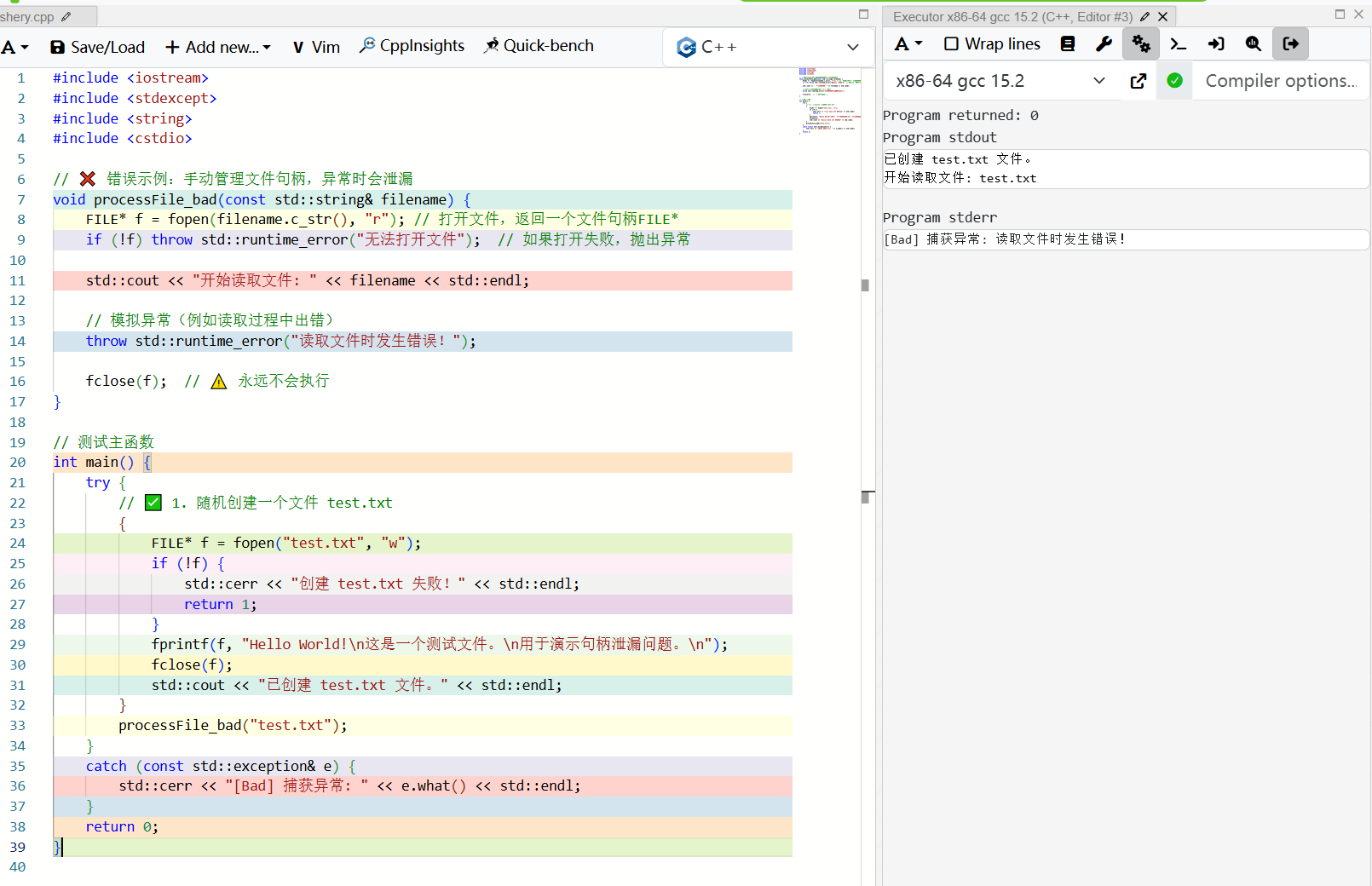Image resolution: width=1372 pixels, height=886 pixels.
Task: Click the editor minimap thumbnail
Action: tap(828, 101)
